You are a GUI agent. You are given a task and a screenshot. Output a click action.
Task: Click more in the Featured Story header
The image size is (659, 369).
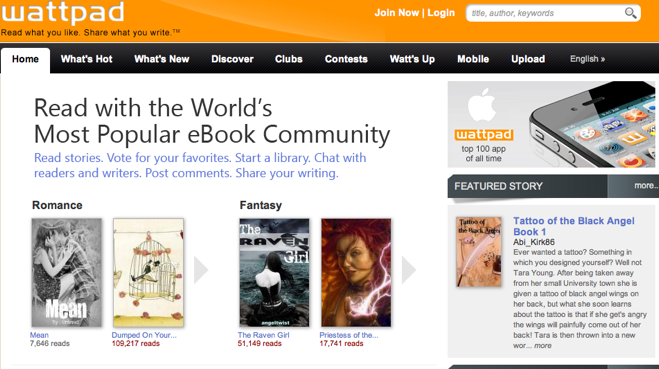[646, 186]
